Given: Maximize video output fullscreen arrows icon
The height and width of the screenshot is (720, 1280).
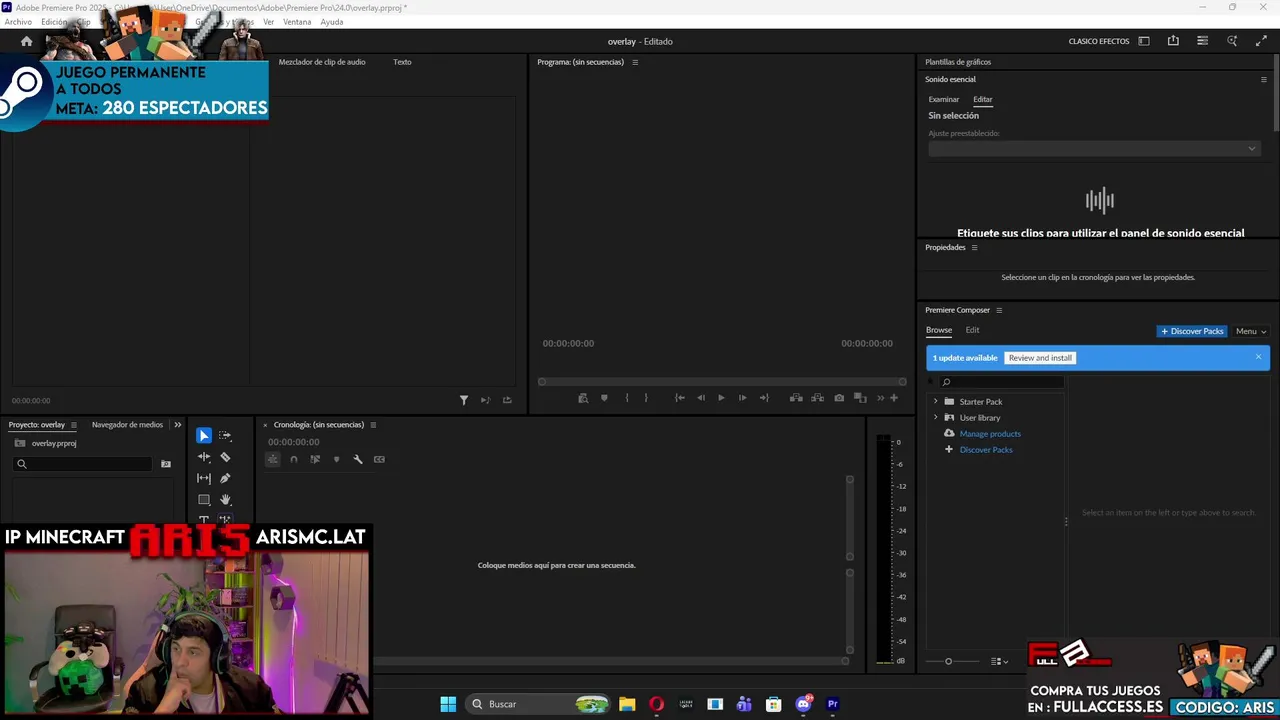Looking at the screenshot, I should point(1261,41).
